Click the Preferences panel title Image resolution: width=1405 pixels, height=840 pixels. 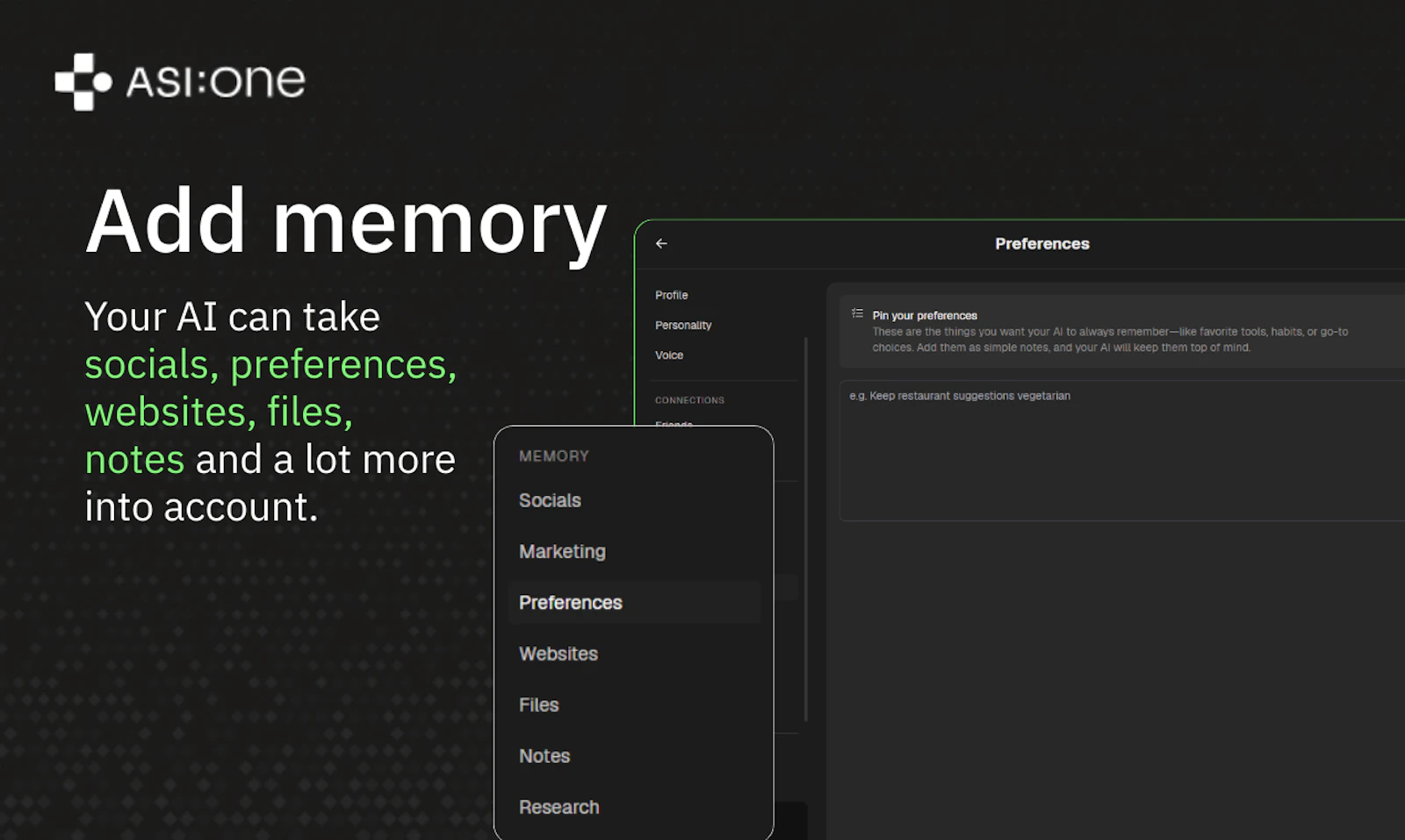point(1041,243)
